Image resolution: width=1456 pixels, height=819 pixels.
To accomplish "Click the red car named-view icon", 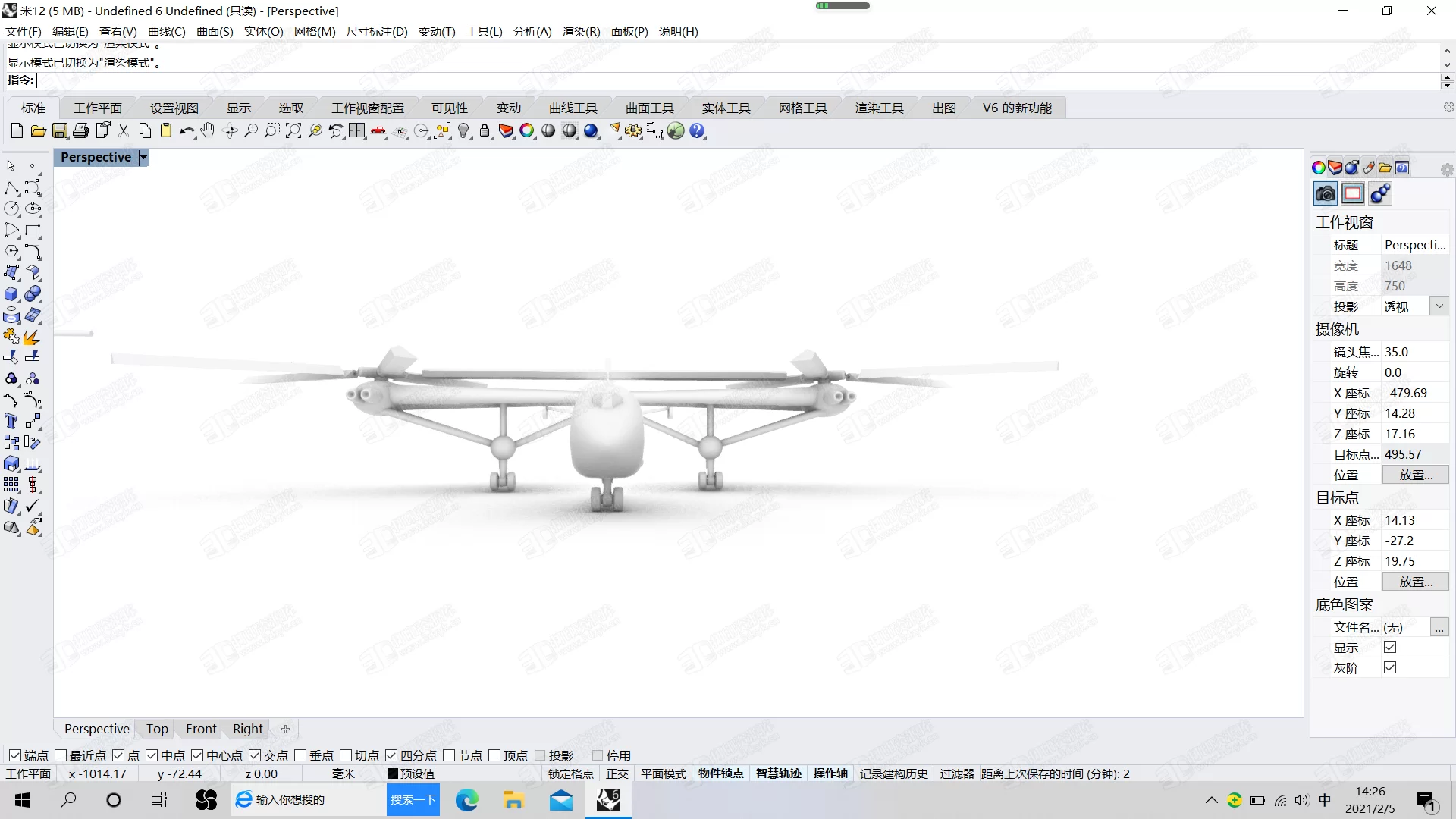I will click(x=378, y=131).
